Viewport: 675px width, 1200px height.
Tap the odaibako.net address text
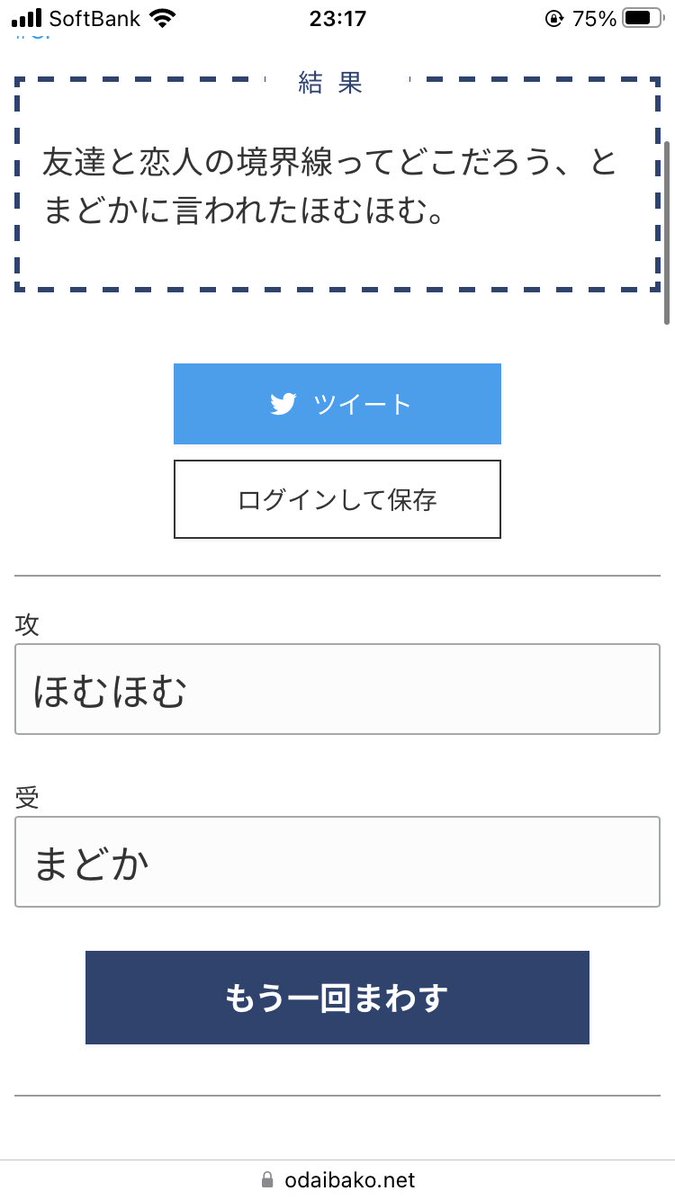[x=348, y=1180]
